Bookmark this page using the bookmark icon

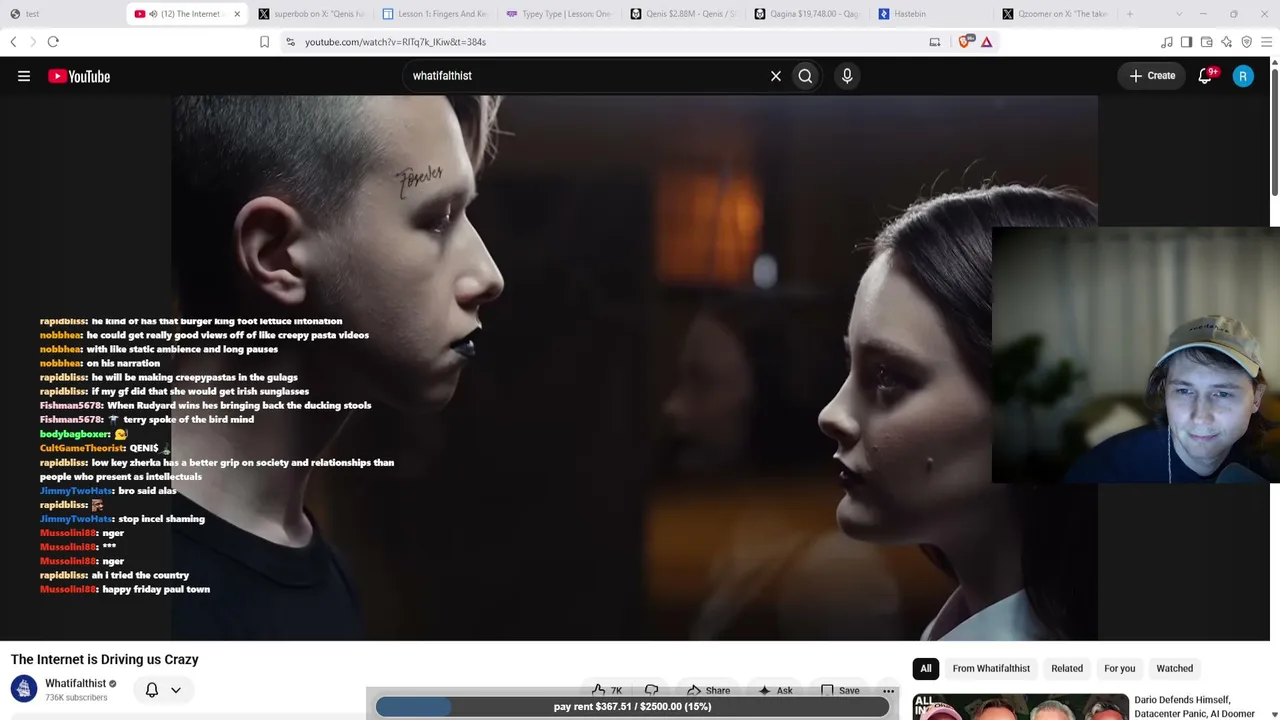(264, 42)
